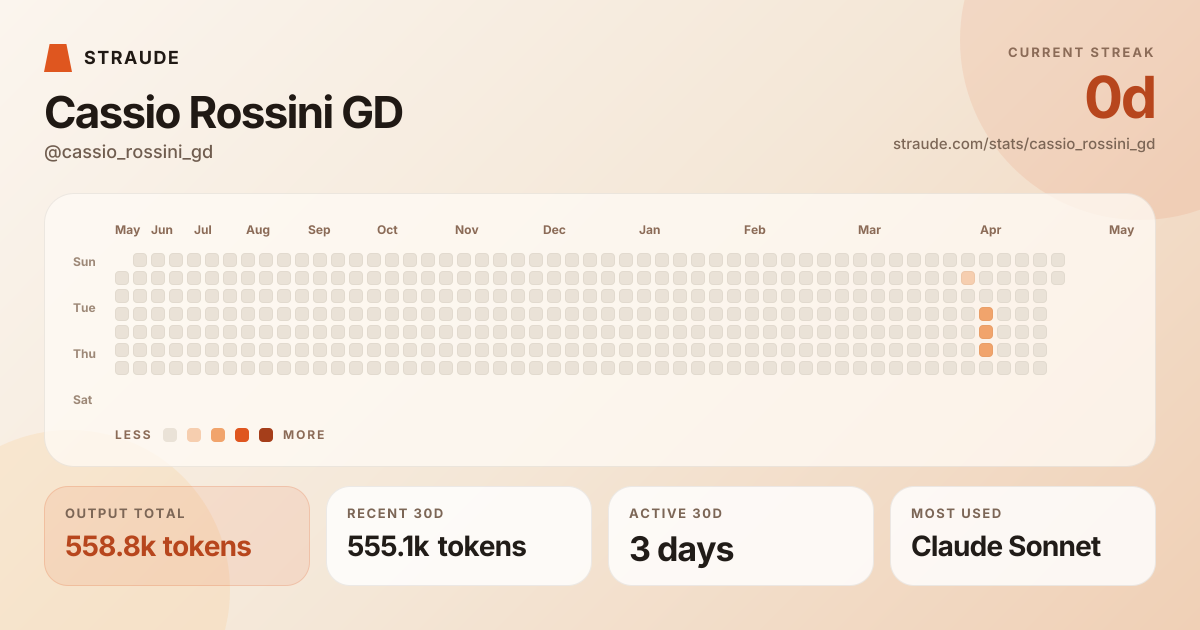Select the medium orange legend swatch
Image resolution: width=1200 pixels, height=630 pixels.
(218, 435)
